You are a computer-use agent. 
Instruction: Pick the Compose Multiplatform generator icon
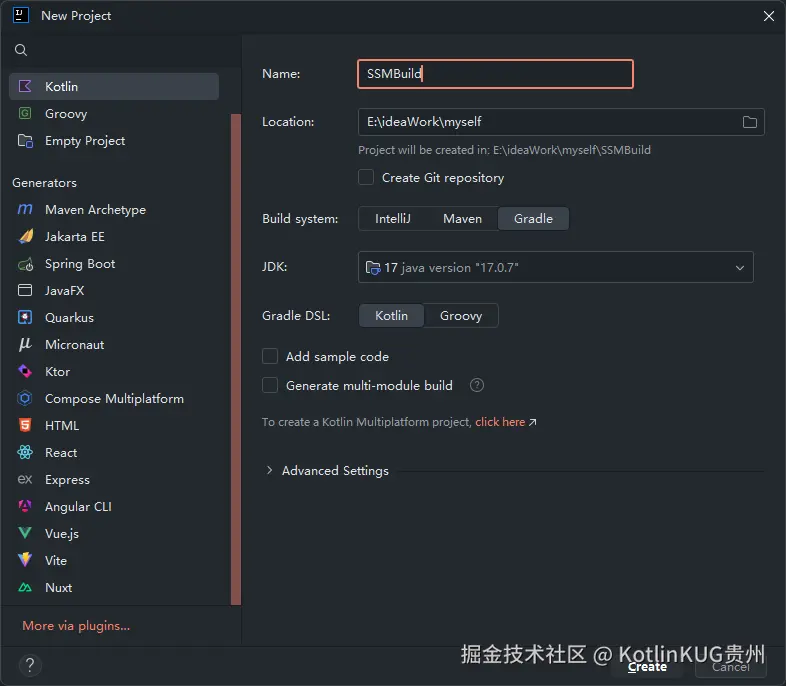(25, 398)
